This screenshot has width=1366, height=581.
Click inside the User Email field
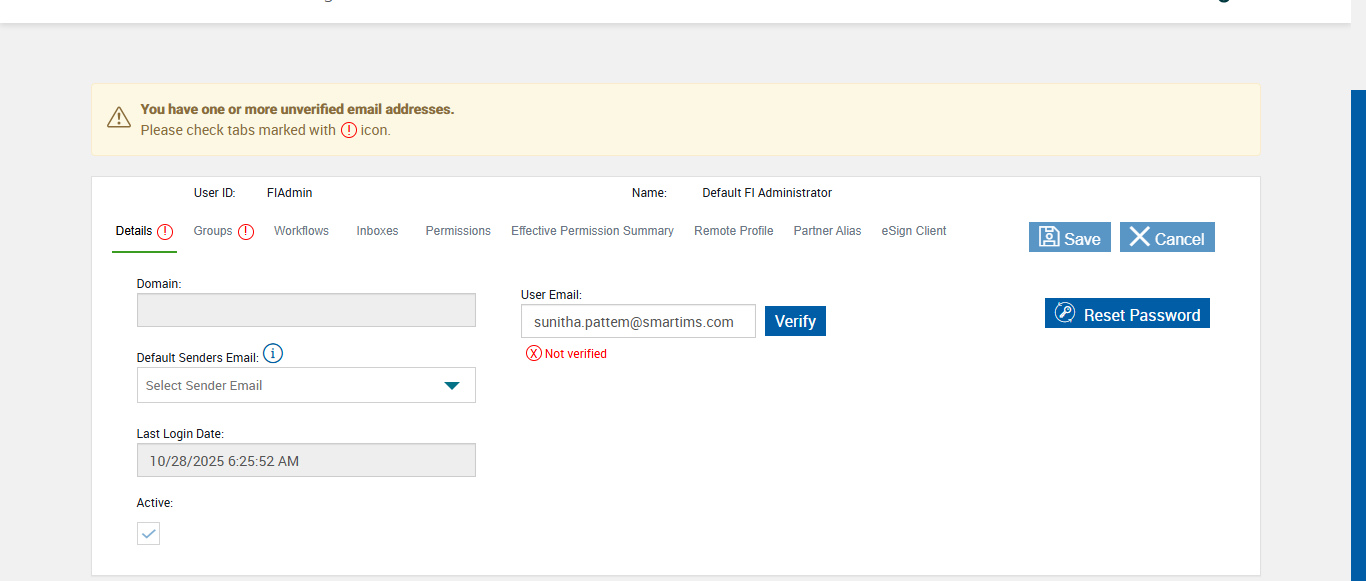[638, 322]
